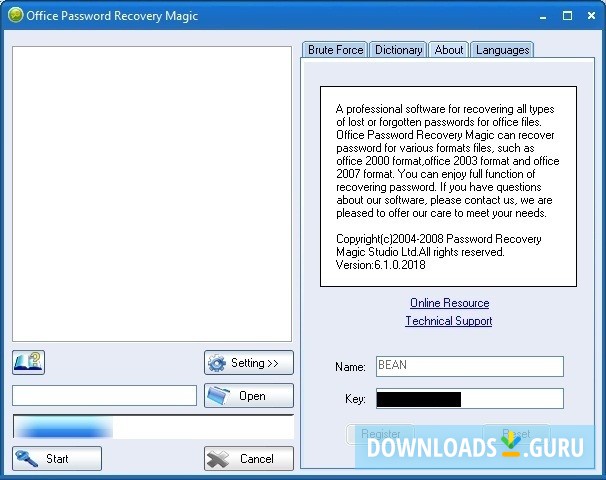This screenshot has height=480, width=606.
Task: Start password recovery
Action: coord(57,458)
